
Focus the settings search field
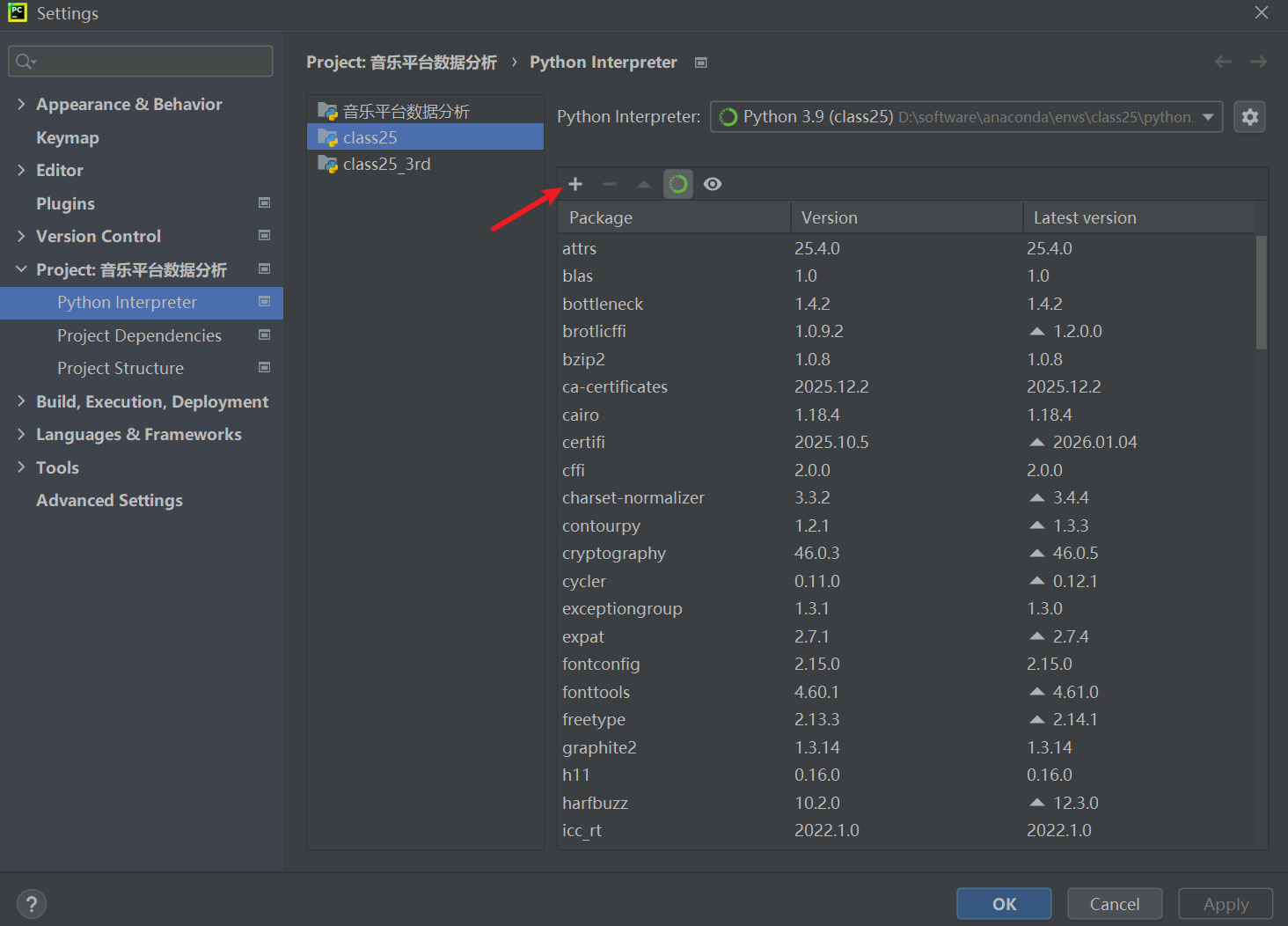pos(141,61)
